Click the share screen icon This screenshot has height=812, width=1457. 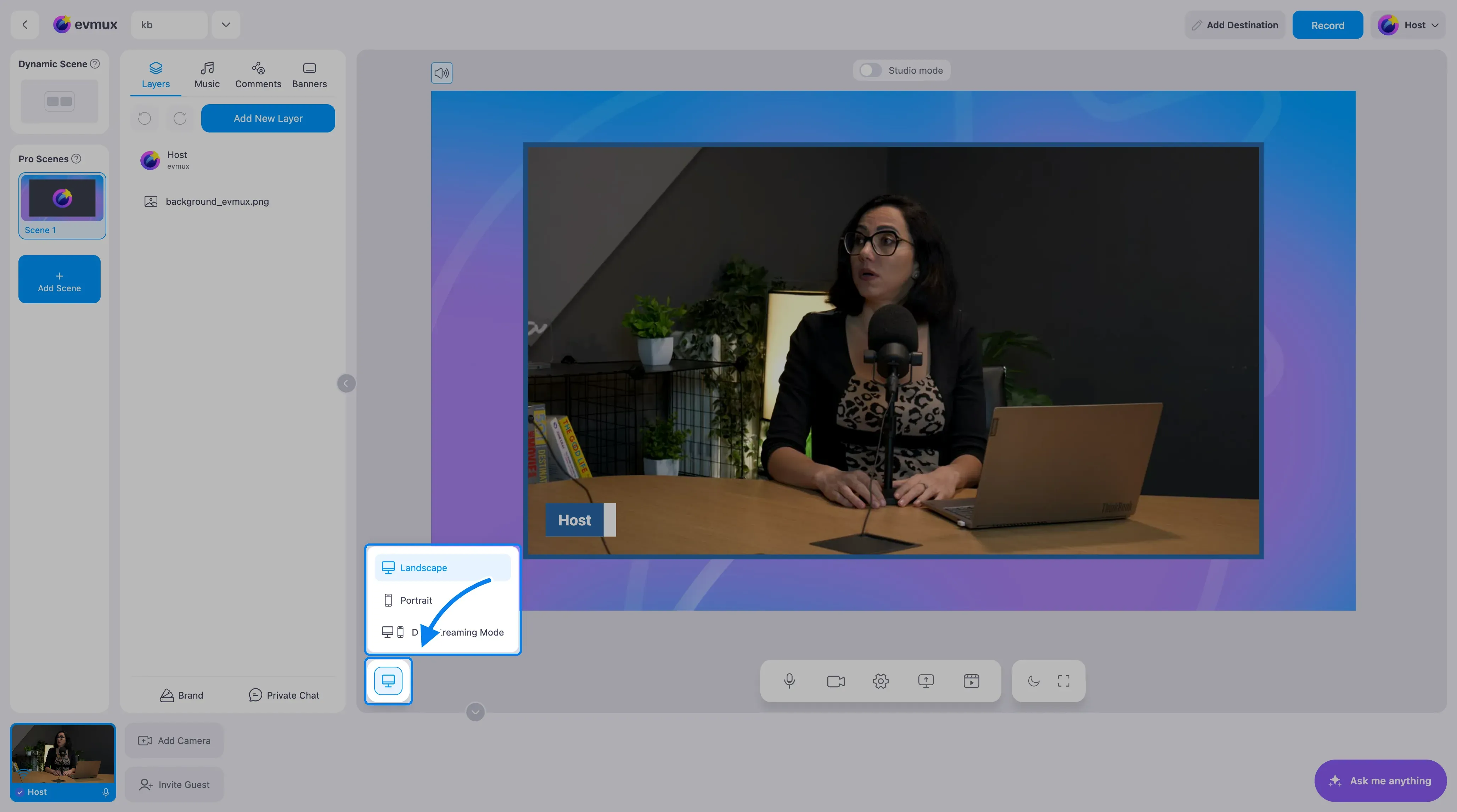926,681
